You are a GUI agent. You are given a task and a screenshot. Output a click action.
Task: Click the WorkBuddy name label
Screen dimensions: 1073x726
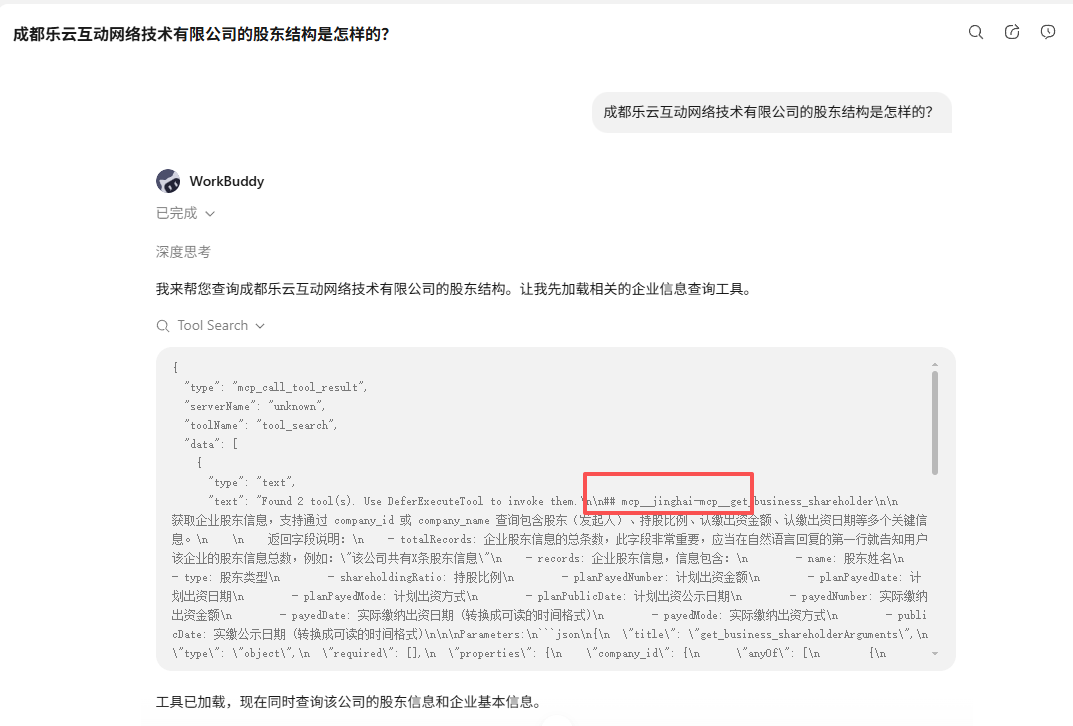click(227, 181)
